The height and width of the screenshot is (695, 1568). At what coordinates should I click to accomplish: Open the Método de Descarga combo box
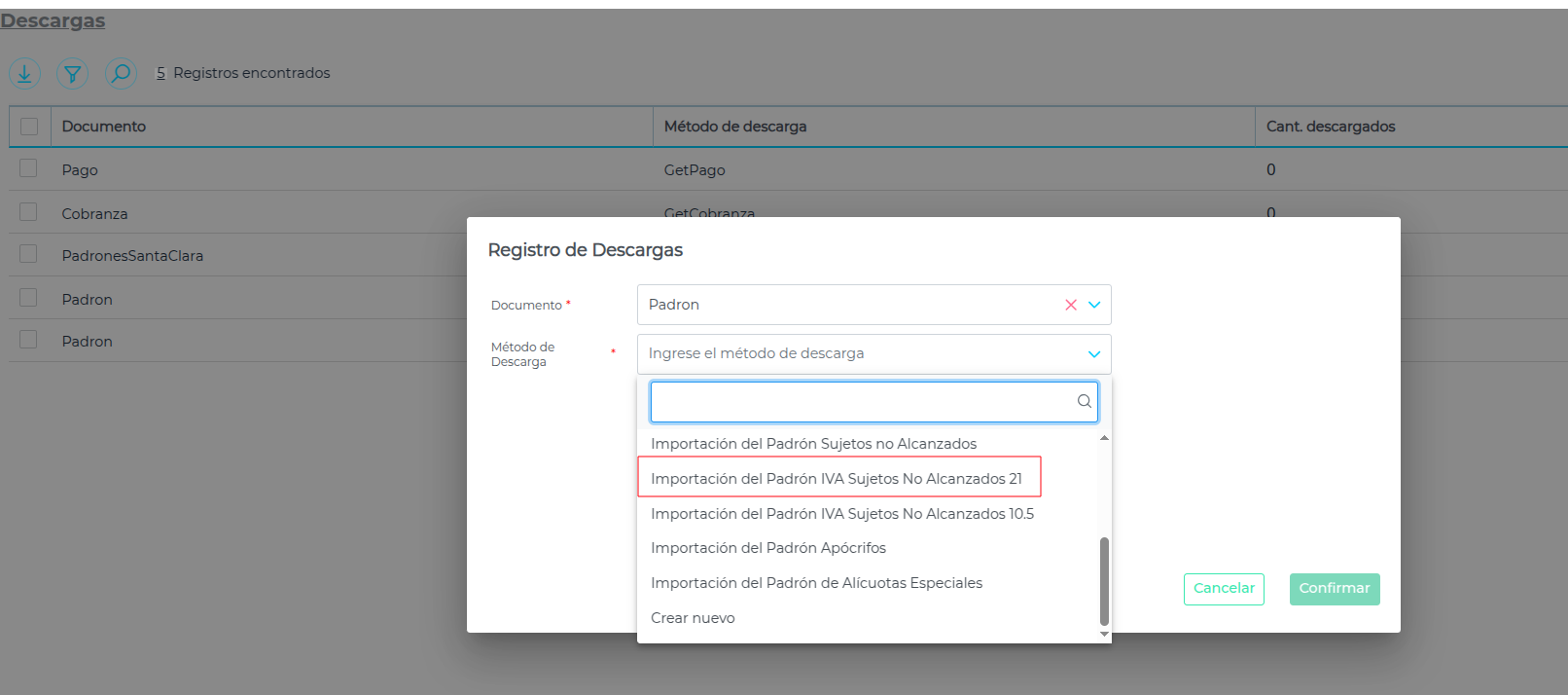click(x=873, y=353)
